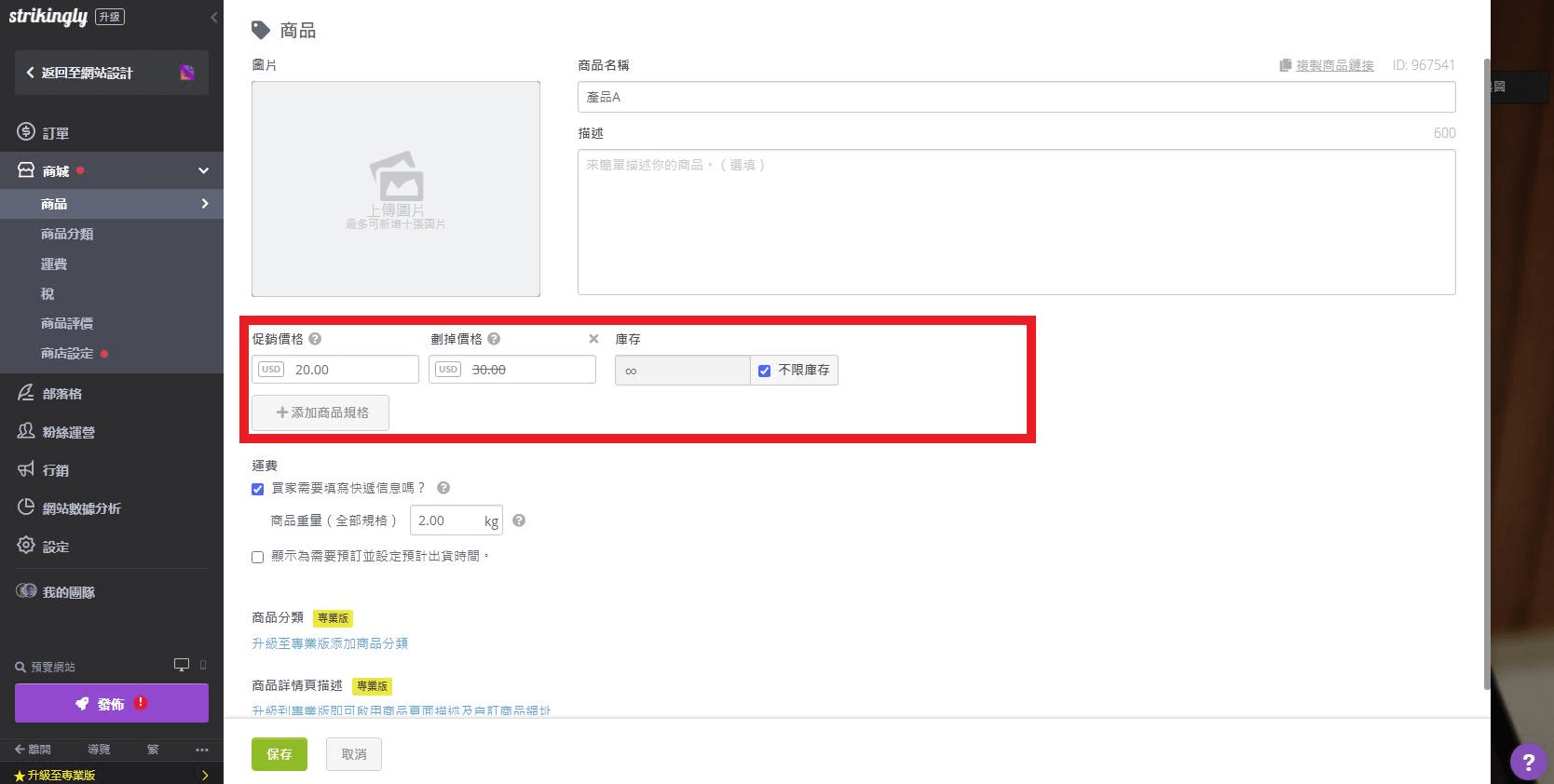Enable 顯示為需要預訂 pre-order checkbox
Viewport: 1554px width, 784px height.
point(258,557)
